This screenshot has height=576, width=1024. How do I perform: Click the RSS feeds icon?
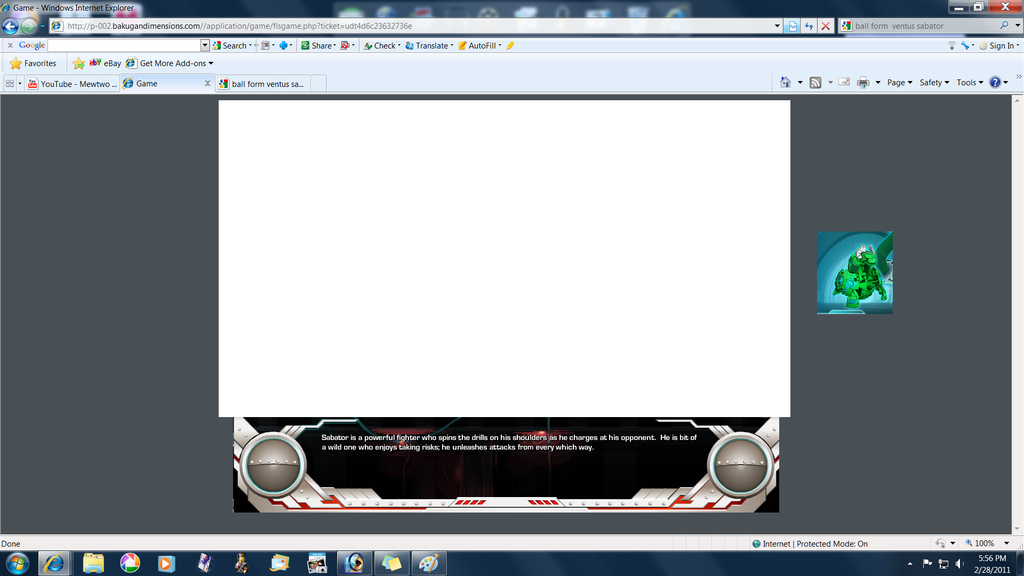(816, 83)
